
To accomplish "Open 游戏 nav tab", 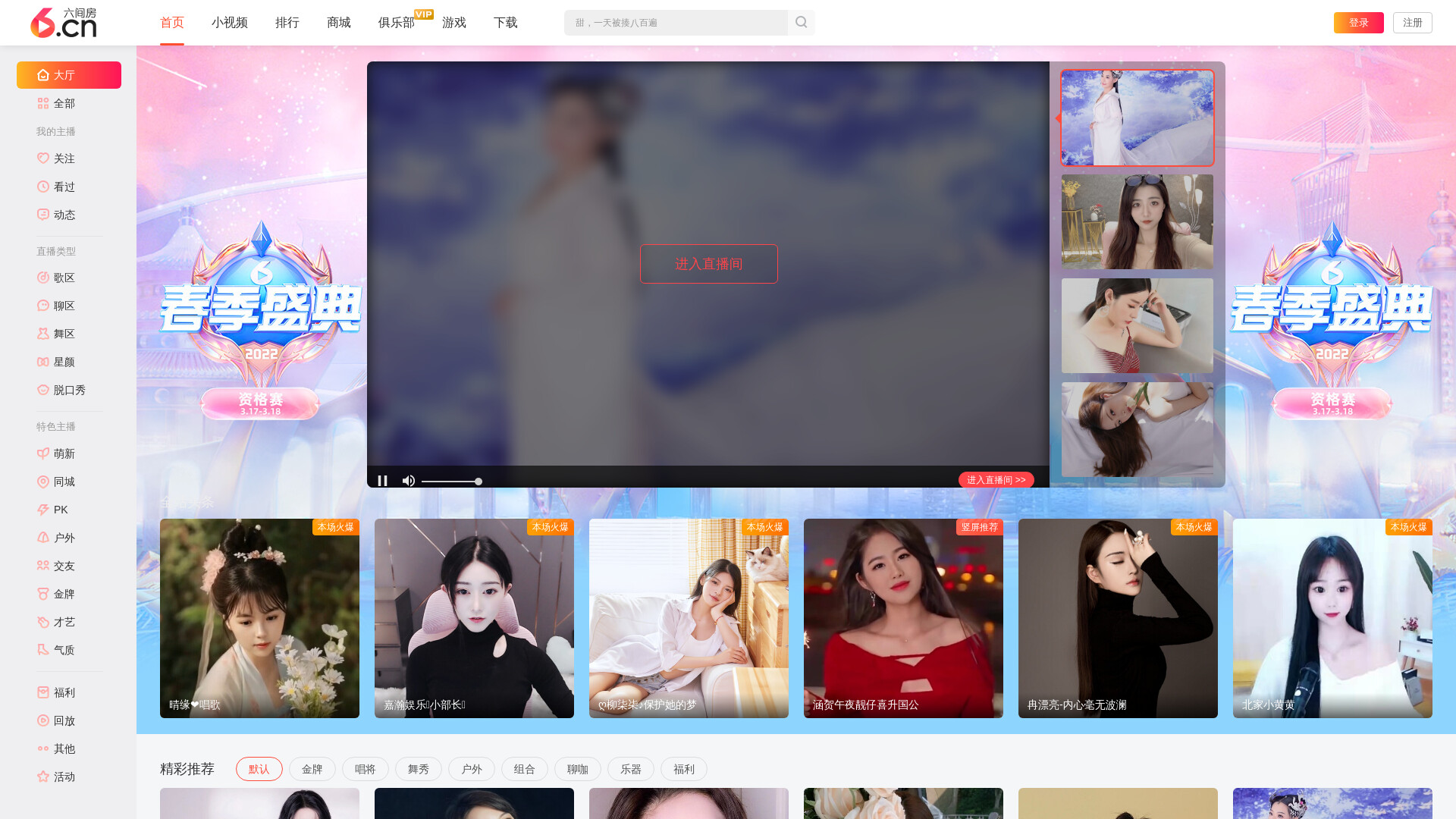I will tap(454, 23).
